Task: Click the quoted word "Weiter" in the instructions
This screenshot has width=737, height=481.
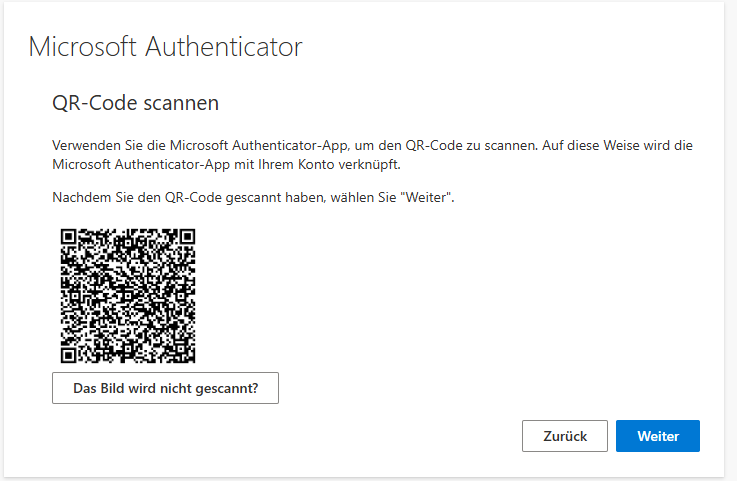Action: [x=426, y=197]
